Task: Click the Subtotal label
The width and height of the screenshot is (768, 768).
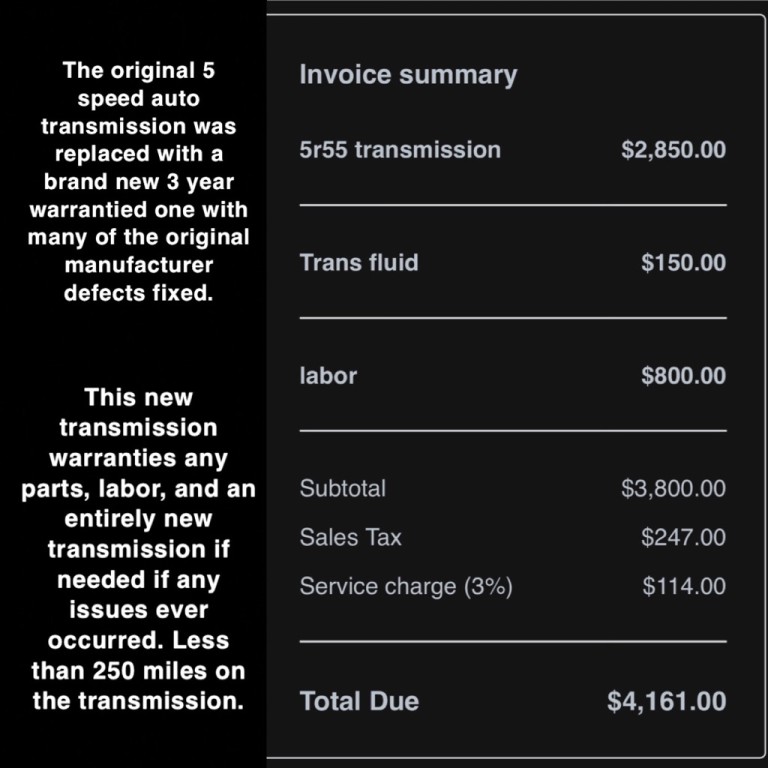Action: coord(342,488)
